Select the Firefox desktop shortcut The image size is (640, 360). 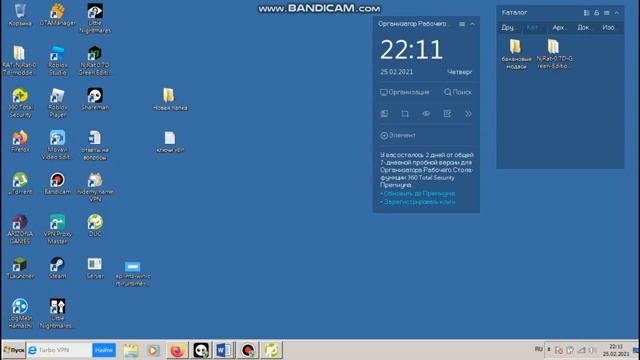click(x=20, y=141)
